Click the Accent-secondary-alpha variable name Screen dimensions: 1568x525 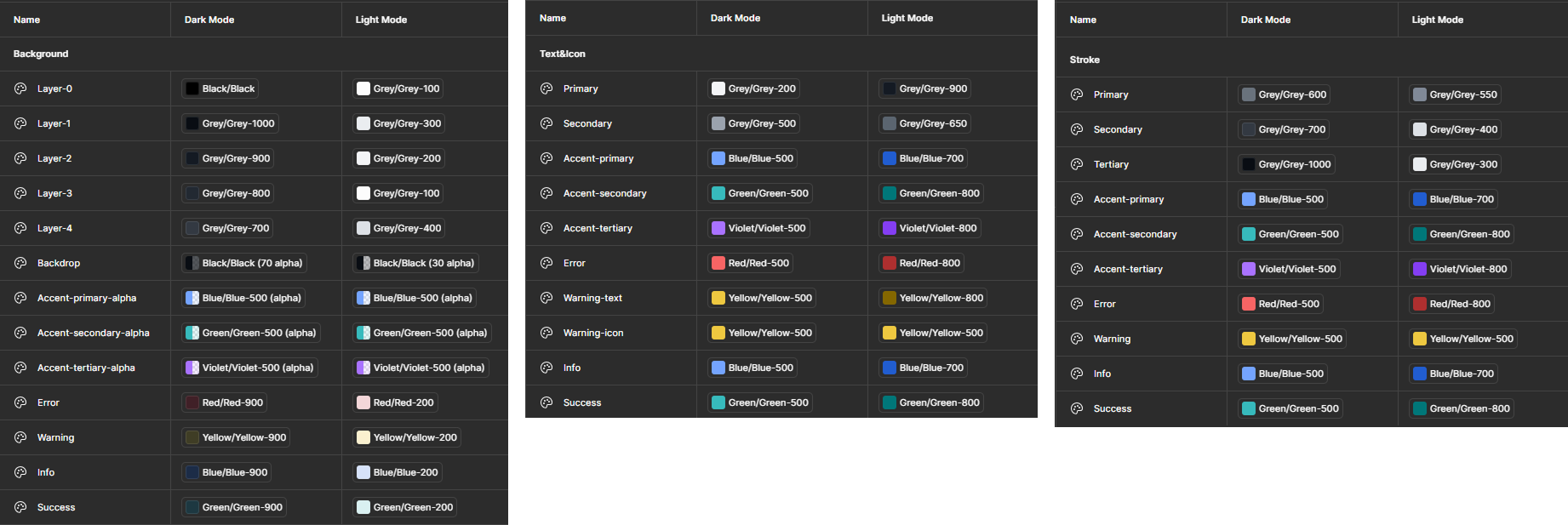(x=93, y=333)
